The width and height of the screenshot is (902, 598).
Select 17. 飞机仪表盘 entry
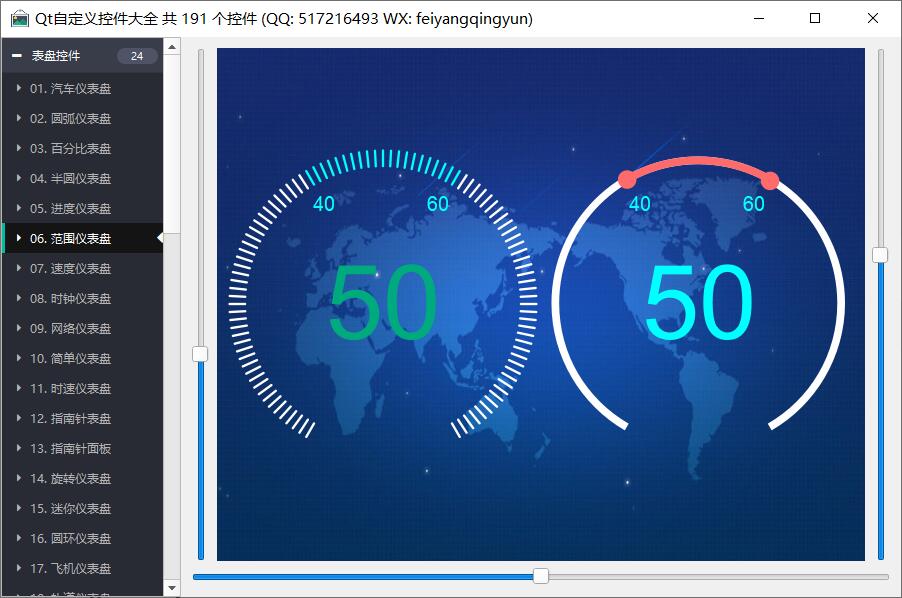[70, 568]
